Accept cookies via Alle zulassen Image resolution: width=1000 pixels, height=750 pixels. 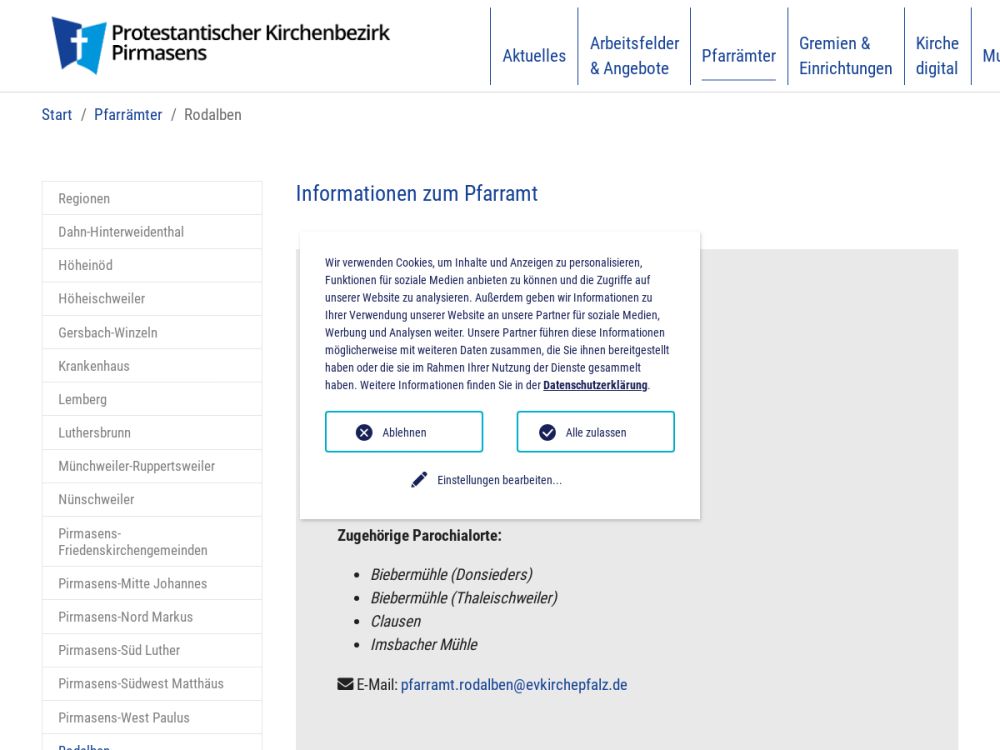click(x=595, y=432)
